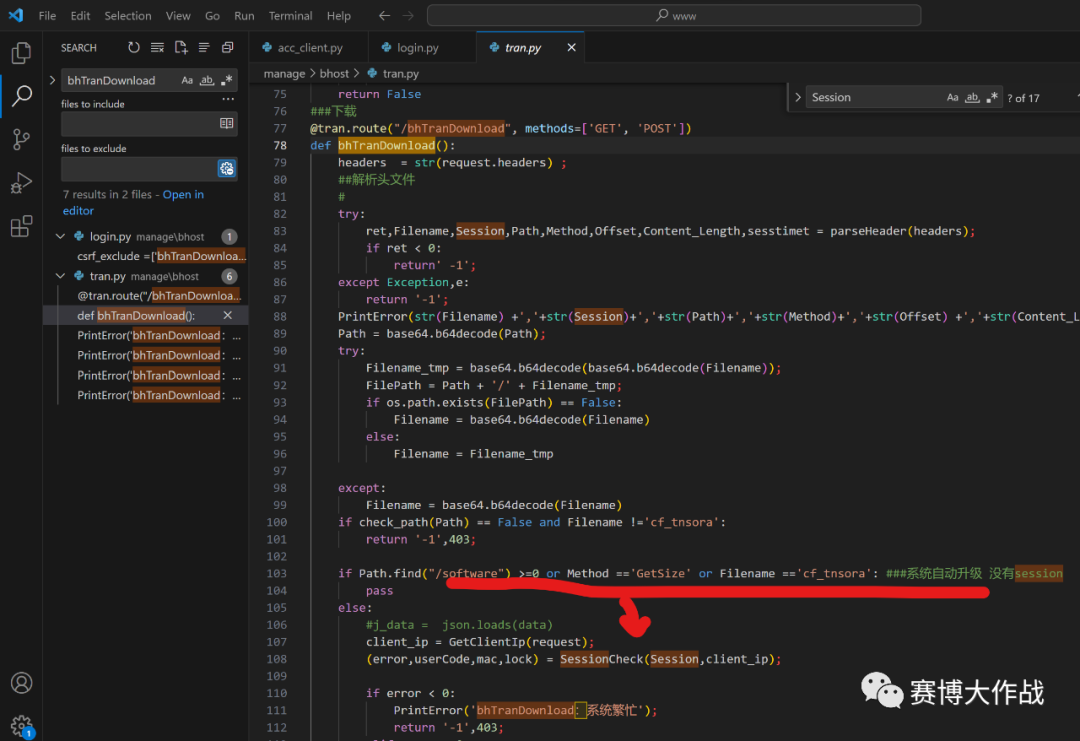This screenshot has width=1080, height=741.
Task: Collapse login.py search results group
Action: click(x=61, y=236)
